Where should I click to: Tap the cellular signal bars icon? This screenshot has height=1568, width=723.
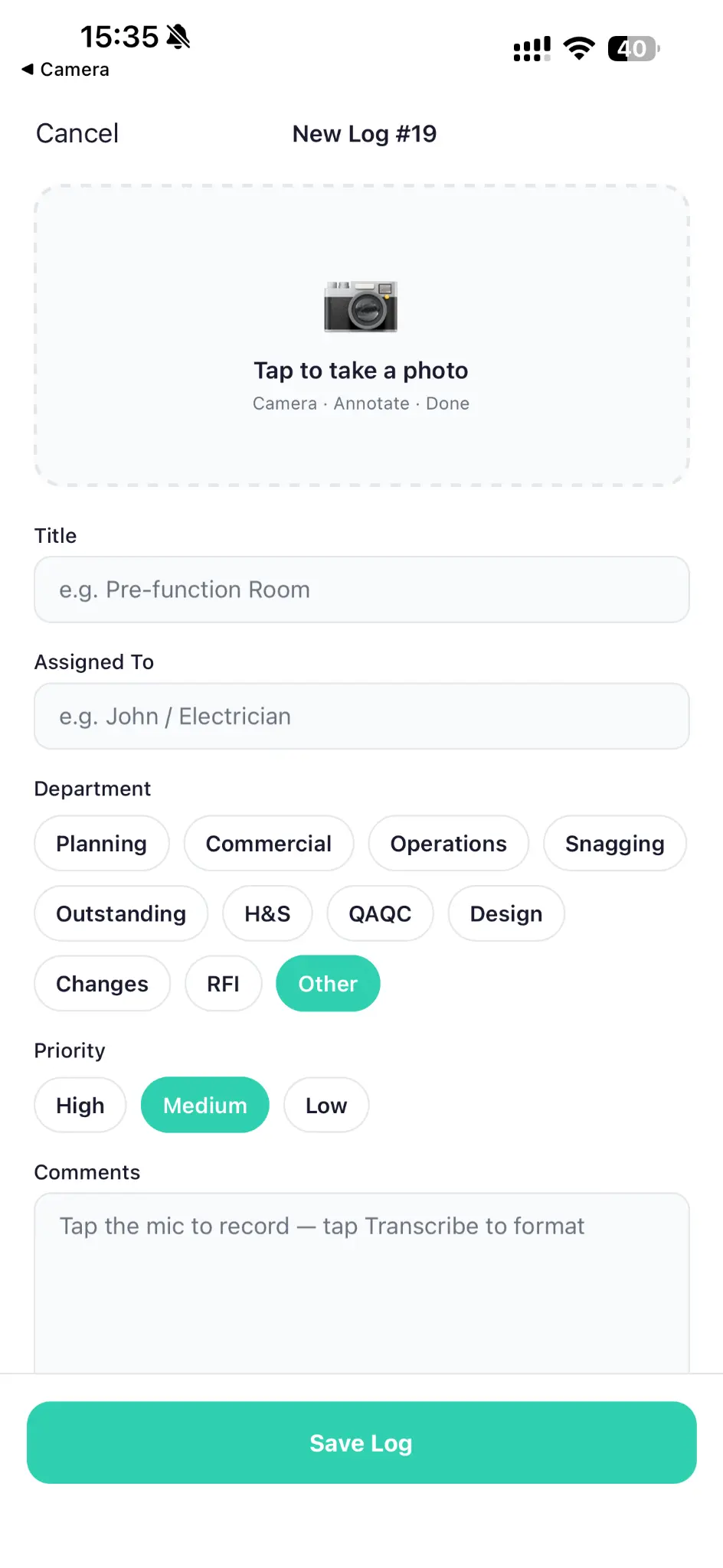click(x=531, y=48)
